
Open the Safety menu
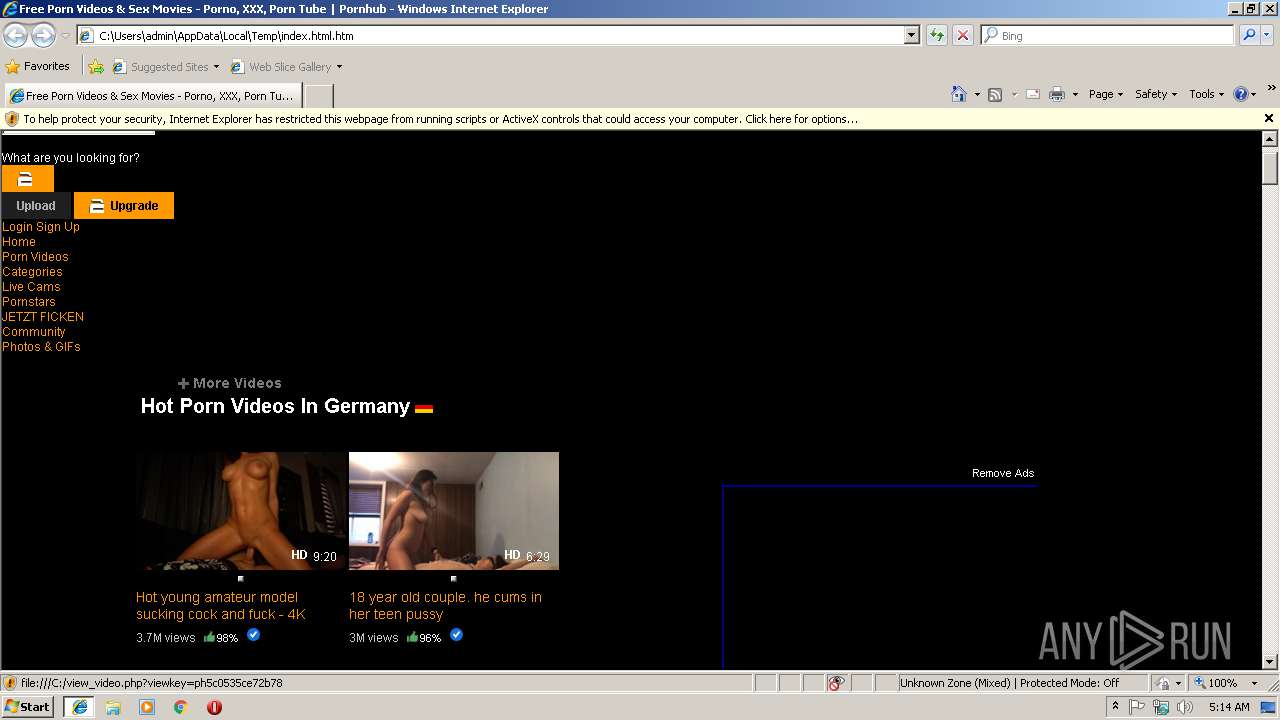(1155, 94)
